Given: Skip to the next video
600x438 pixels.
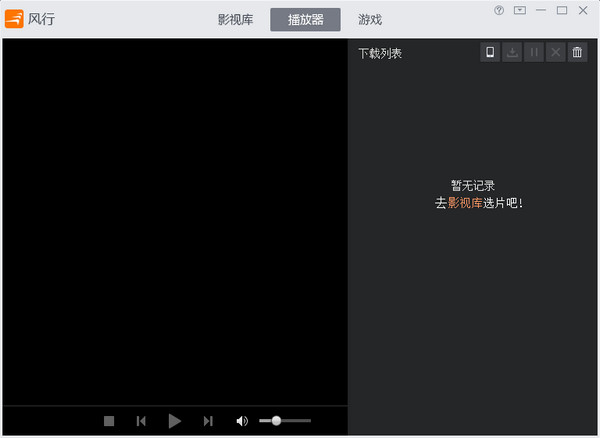Looking at the screenshot, I should (x=208, y=421).
